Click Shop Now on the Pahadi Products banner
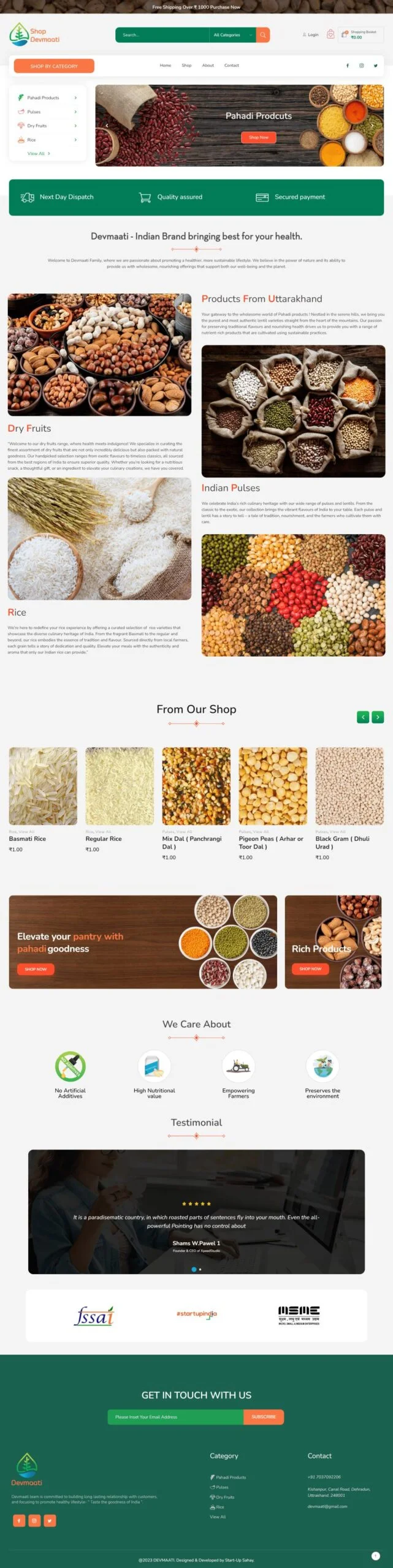Image resolution: width=393 pixels, height=1568 pixels. (259, 137)
